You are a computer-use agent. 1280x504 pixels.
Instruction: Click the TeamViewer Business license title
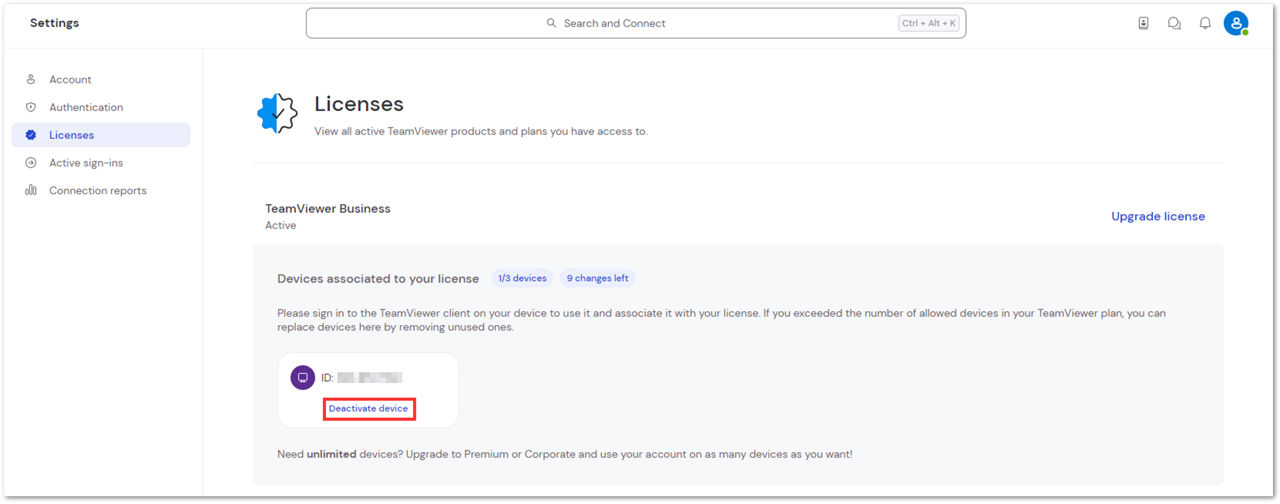pyautogui.click(x=328, y=209)
